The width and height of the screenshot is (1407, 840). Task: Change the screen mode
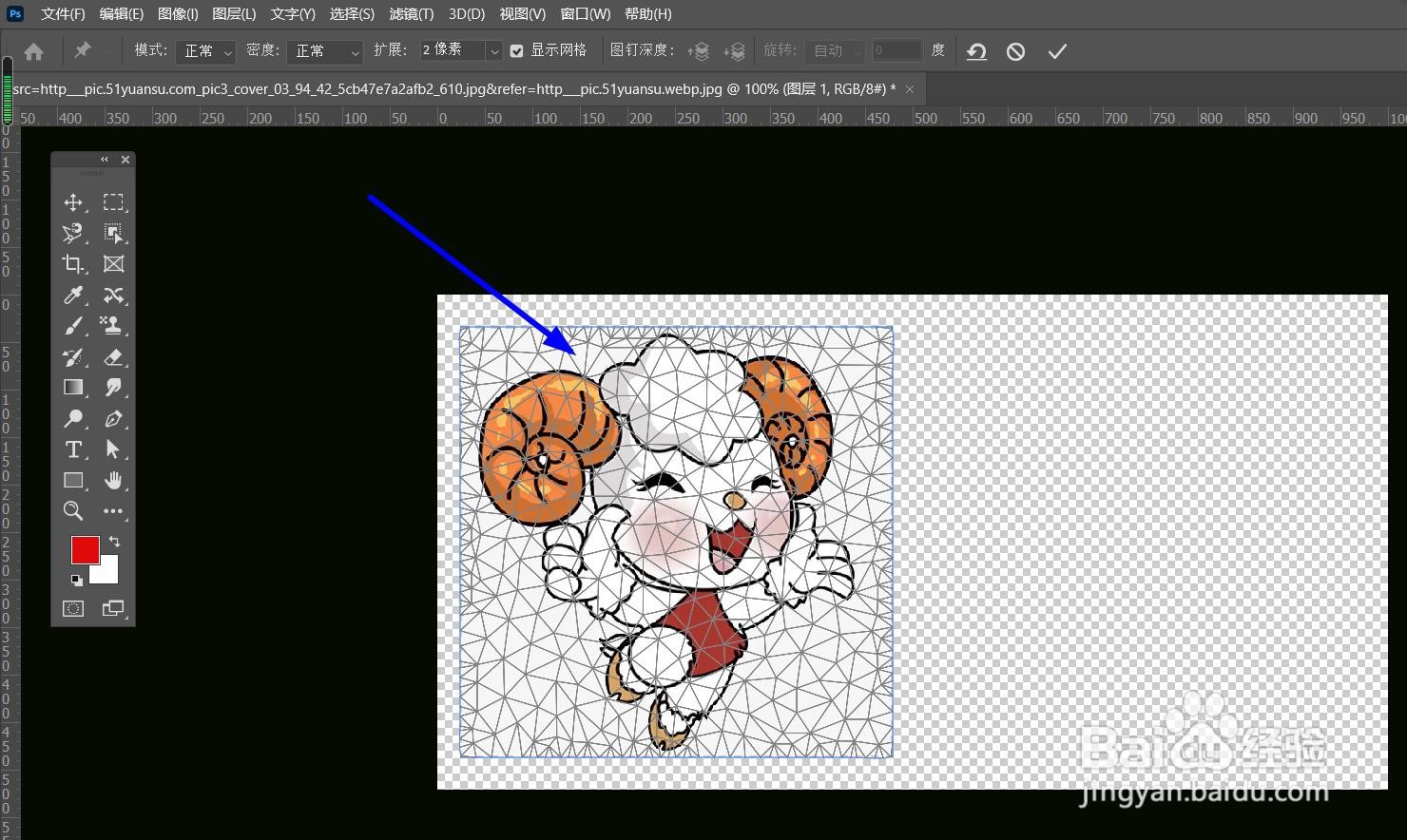click(113, 608)
